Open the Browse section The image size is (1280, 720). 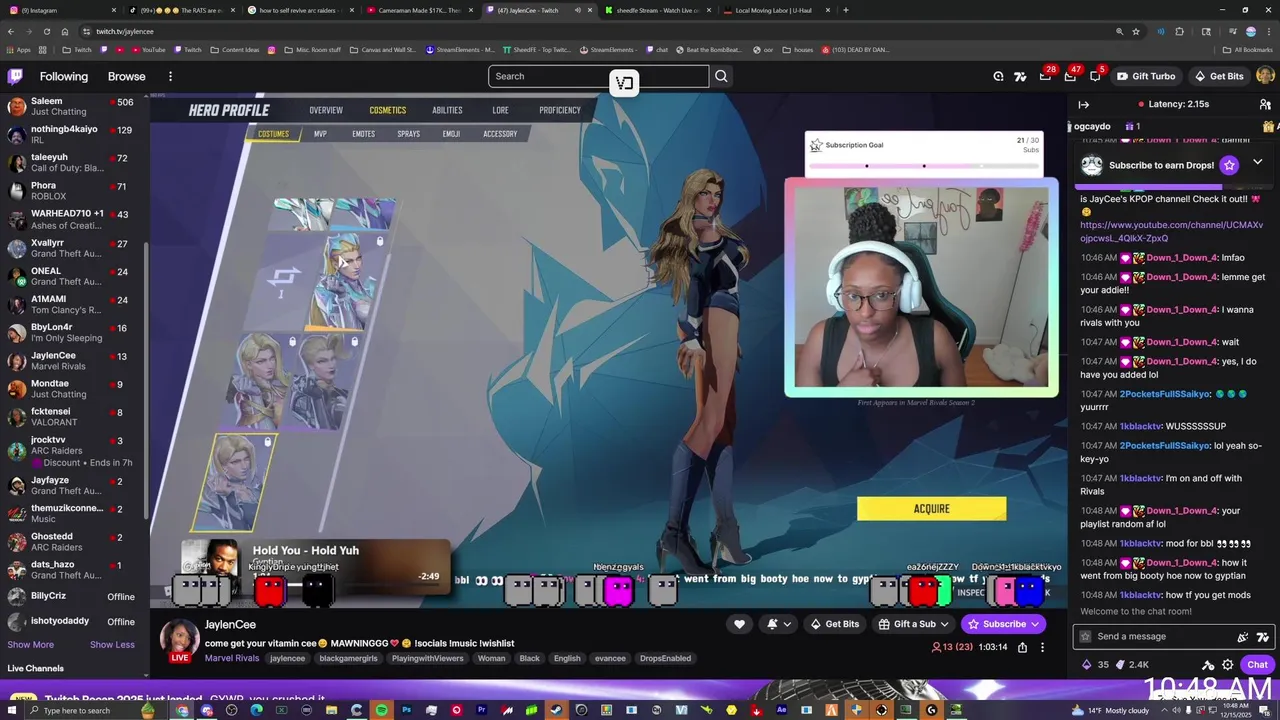pos(126,76)
